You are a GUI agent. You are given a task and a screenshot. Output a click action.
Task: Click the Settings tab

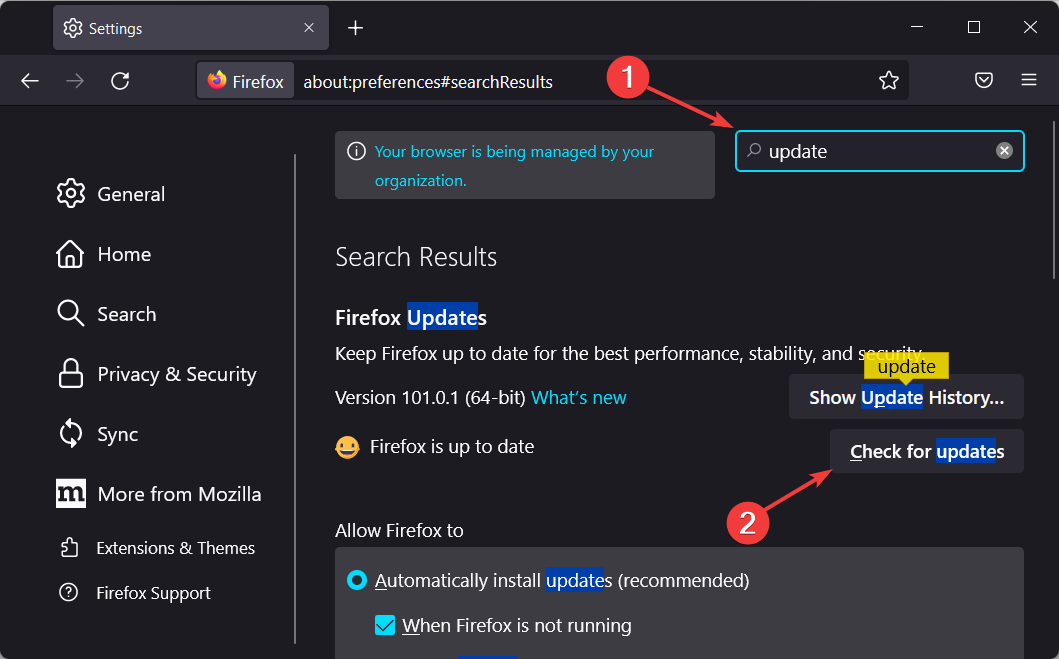(190, 28)
